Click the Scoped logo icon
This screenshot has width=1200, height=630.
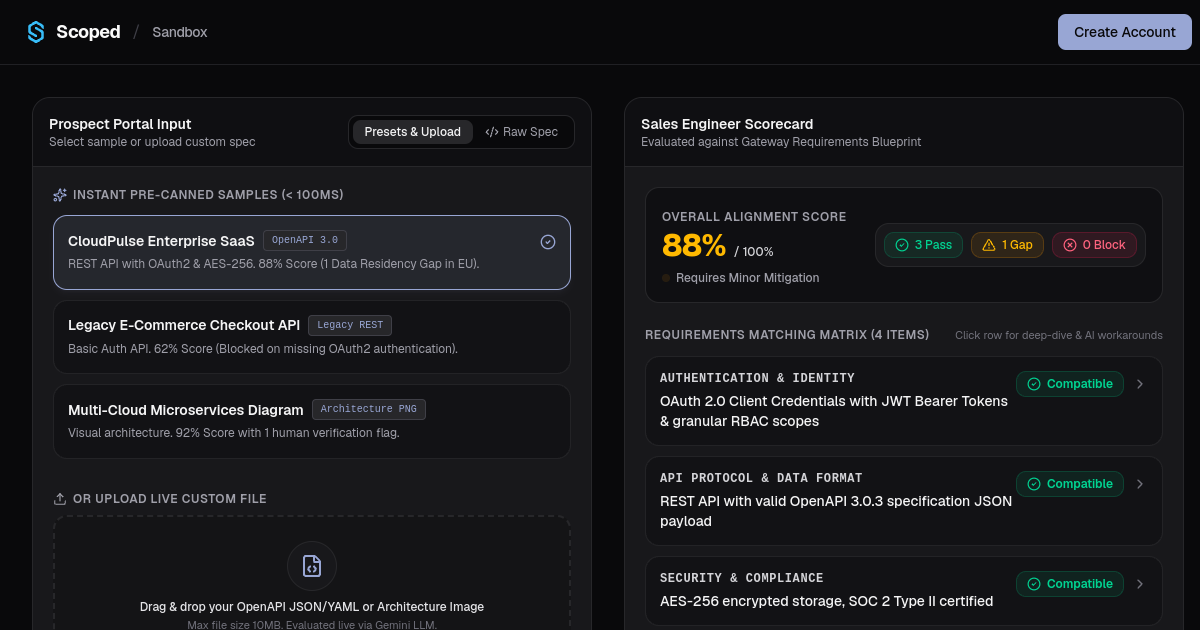(x=36, y=32)
